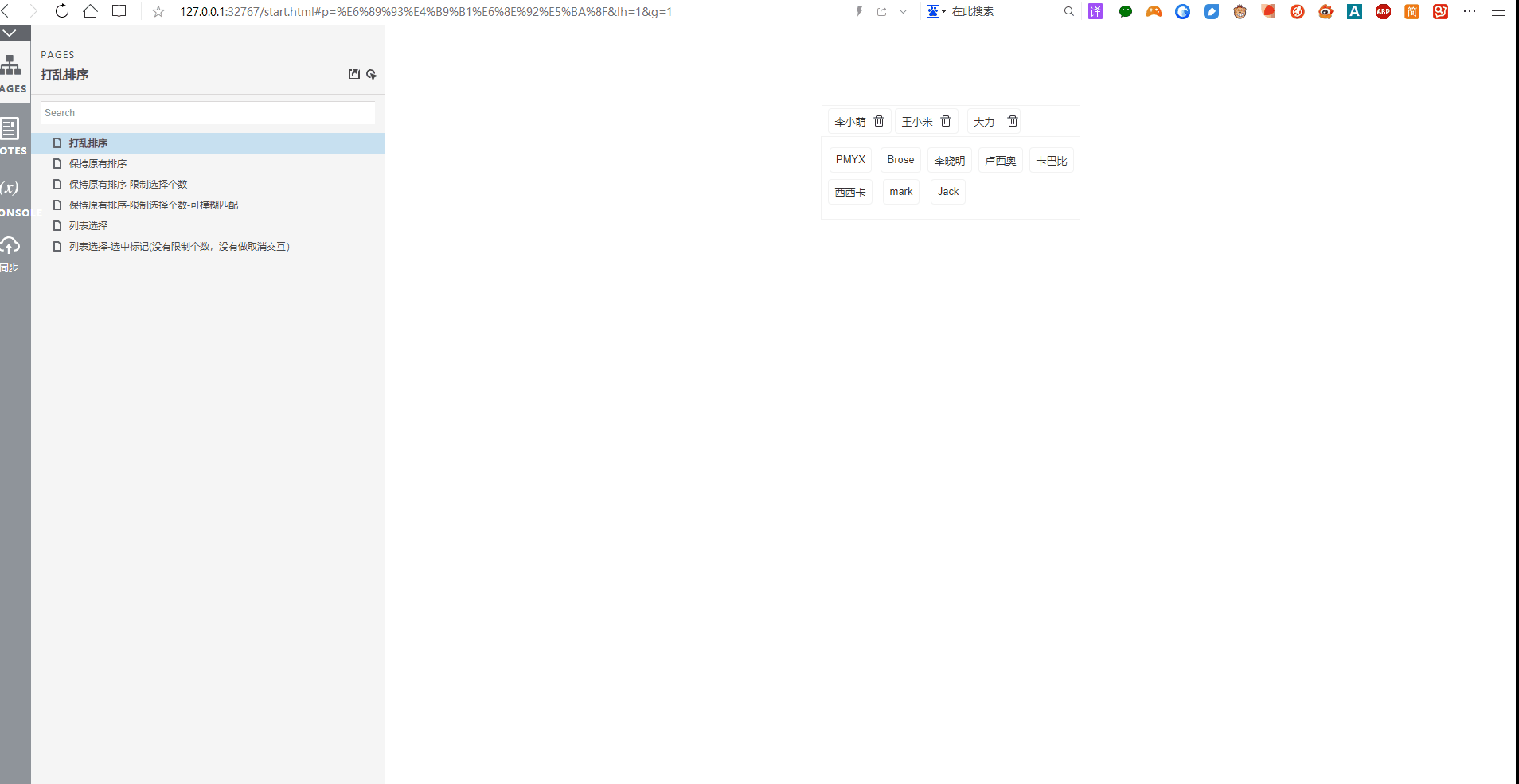This screenshot has height=784, width=1519.
Task: Click the magnifier search icon
Action: [1069, 11]
